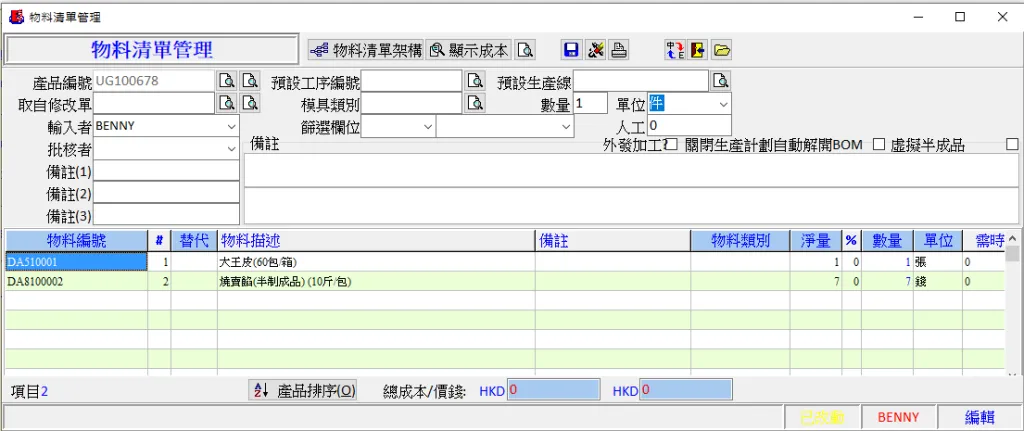
Task: Click lookup icon beside 模具類別 field
Action: pyautogui.click(x=476, y=103)
